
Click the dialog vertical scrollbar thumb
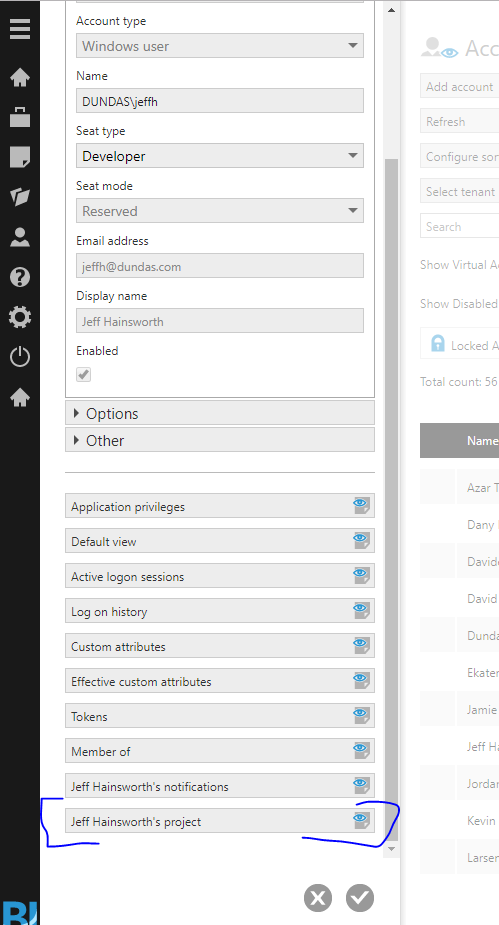tap(391, 500)
